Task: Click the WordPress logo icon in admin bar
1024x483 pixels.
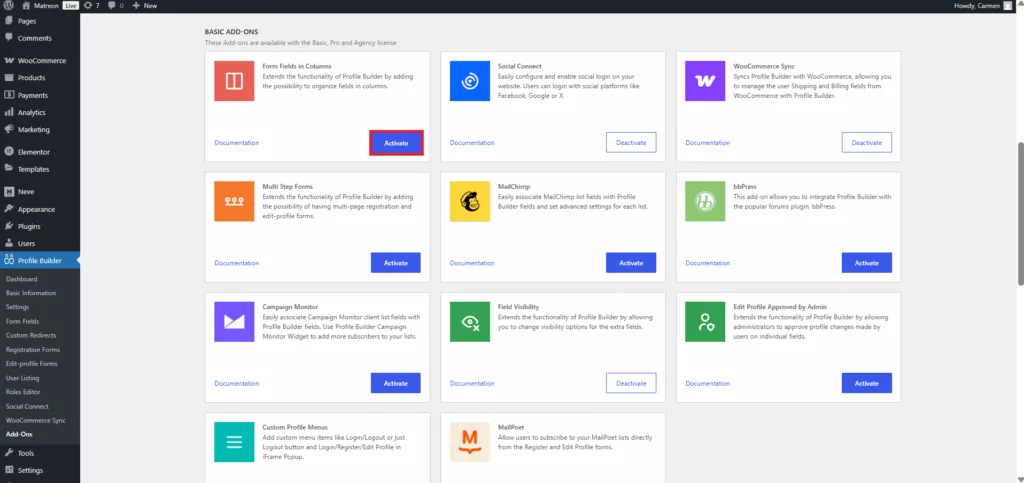Action: coord(8,5)
